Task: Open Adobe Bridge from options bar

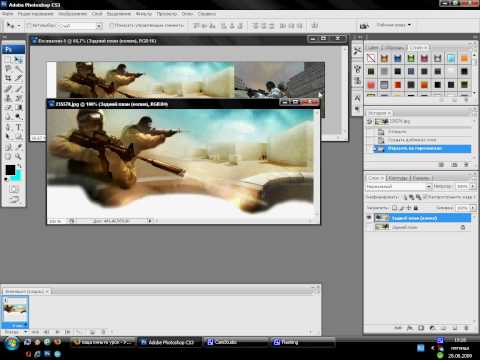Action: 364,26
